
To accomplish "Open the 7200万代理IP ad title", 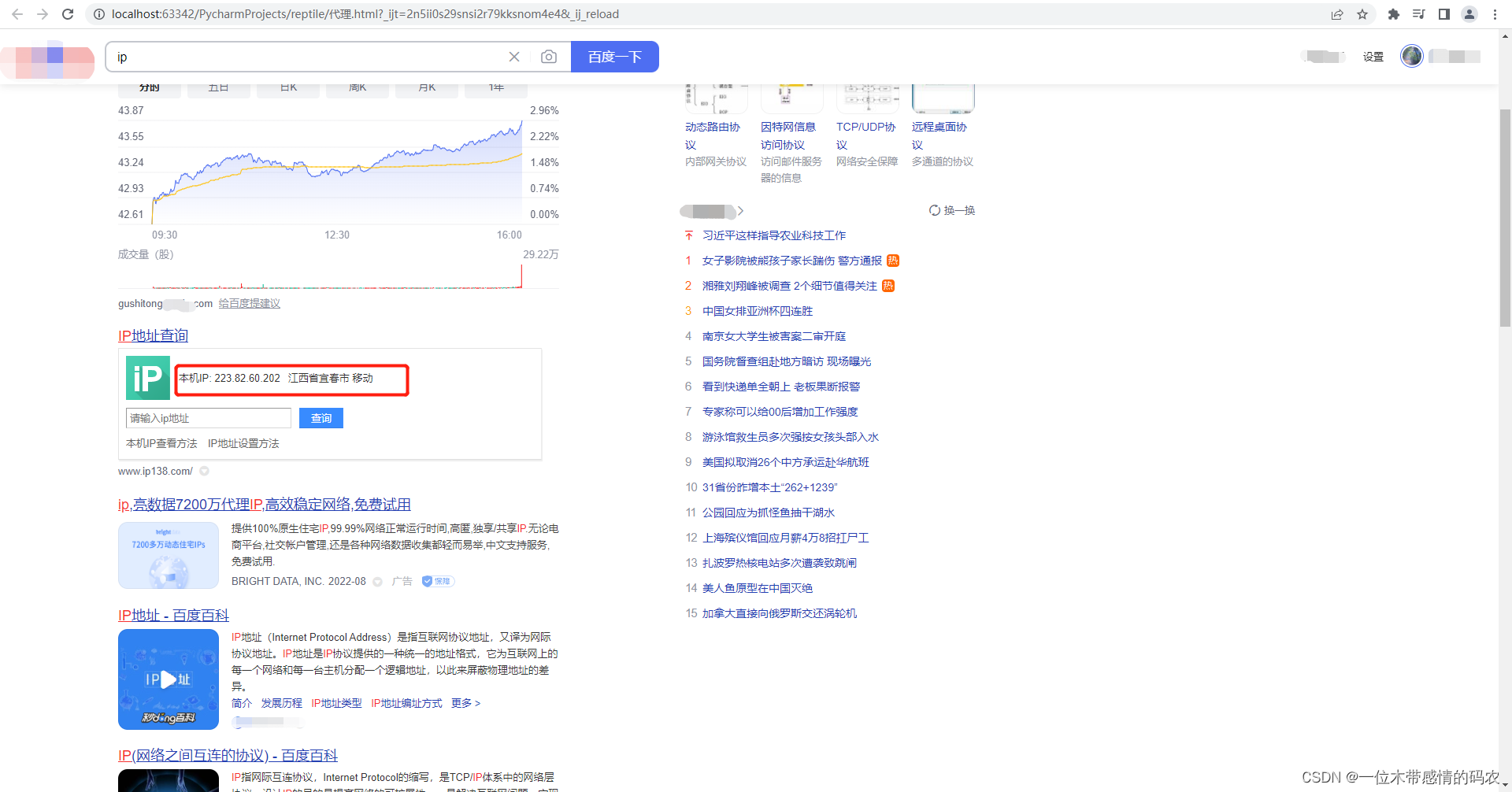I will pos(265,505).
